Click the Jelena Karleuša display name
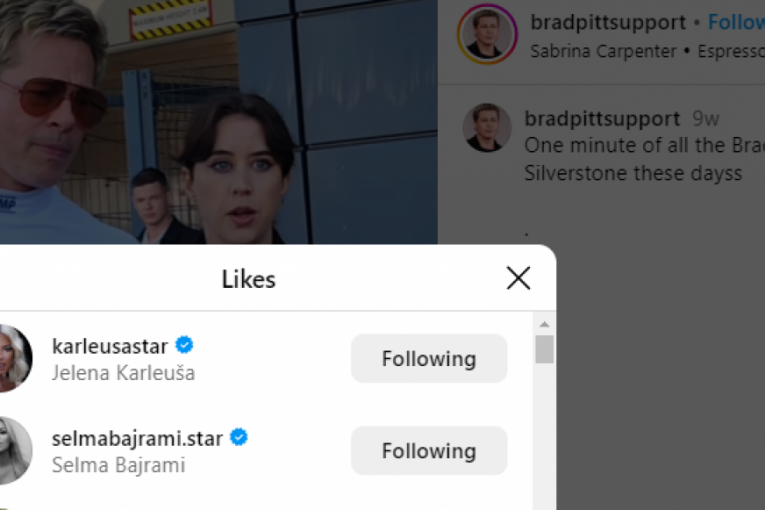This screenshot has width=765, height=510. [x=123, y=373]
